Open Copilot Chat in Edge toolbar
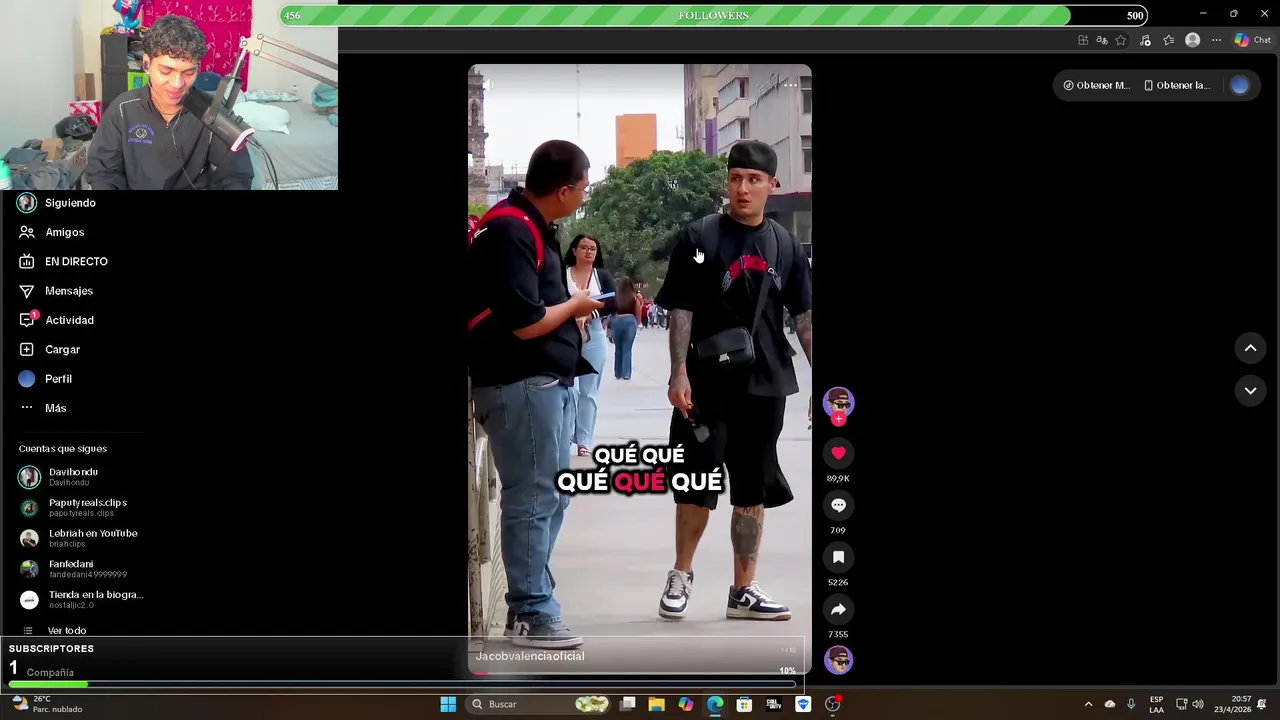The height and width of the screenshot is (720, 1280). 1252,40
